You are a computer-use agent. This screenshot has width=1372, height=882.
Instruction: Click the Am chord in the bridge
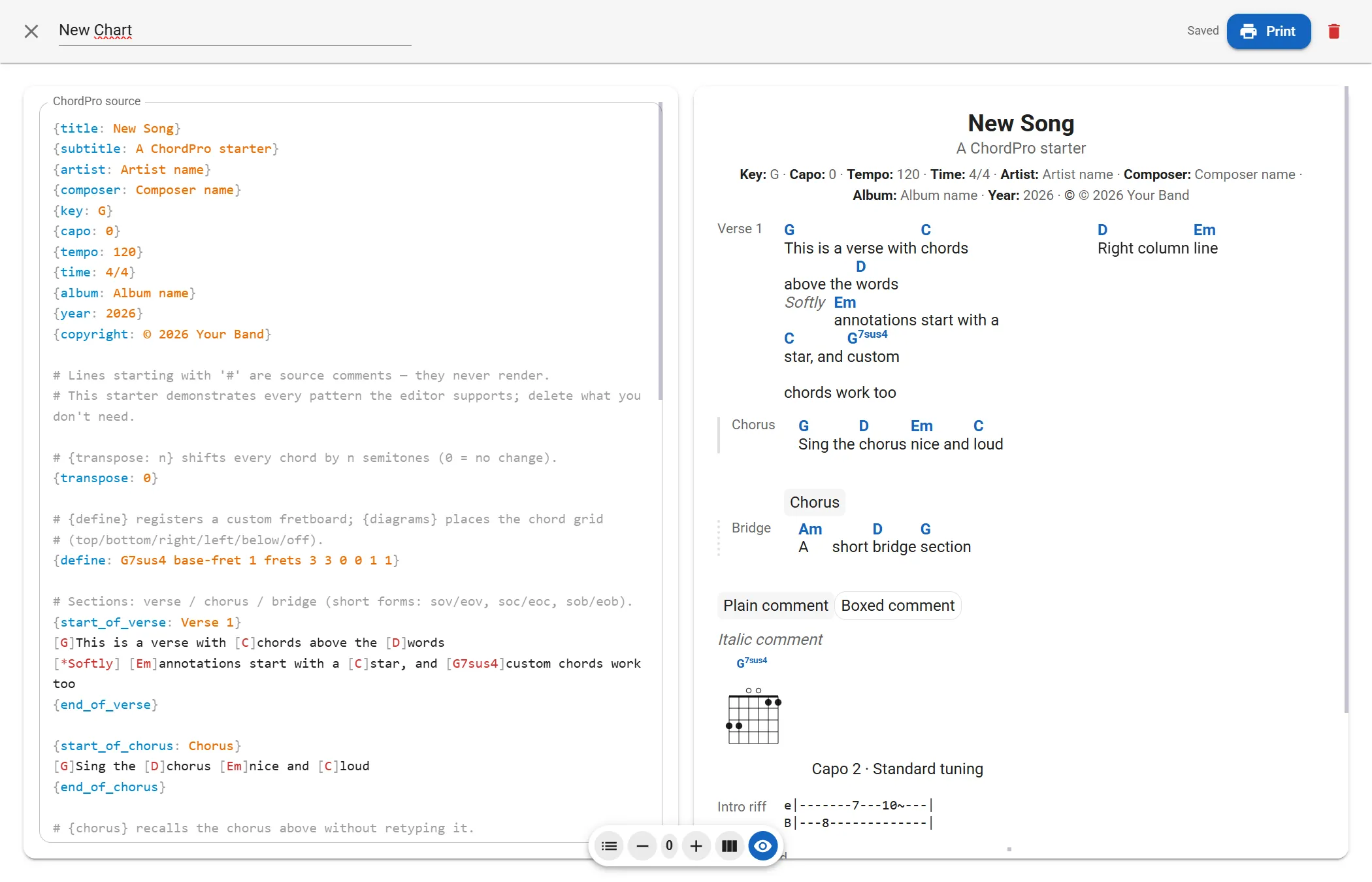(810, 529)
